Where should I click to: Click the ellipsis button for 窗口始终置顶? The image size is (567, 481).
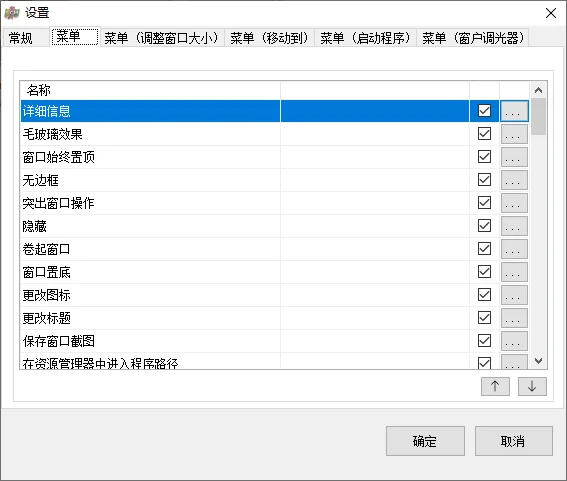pos(514,157)
